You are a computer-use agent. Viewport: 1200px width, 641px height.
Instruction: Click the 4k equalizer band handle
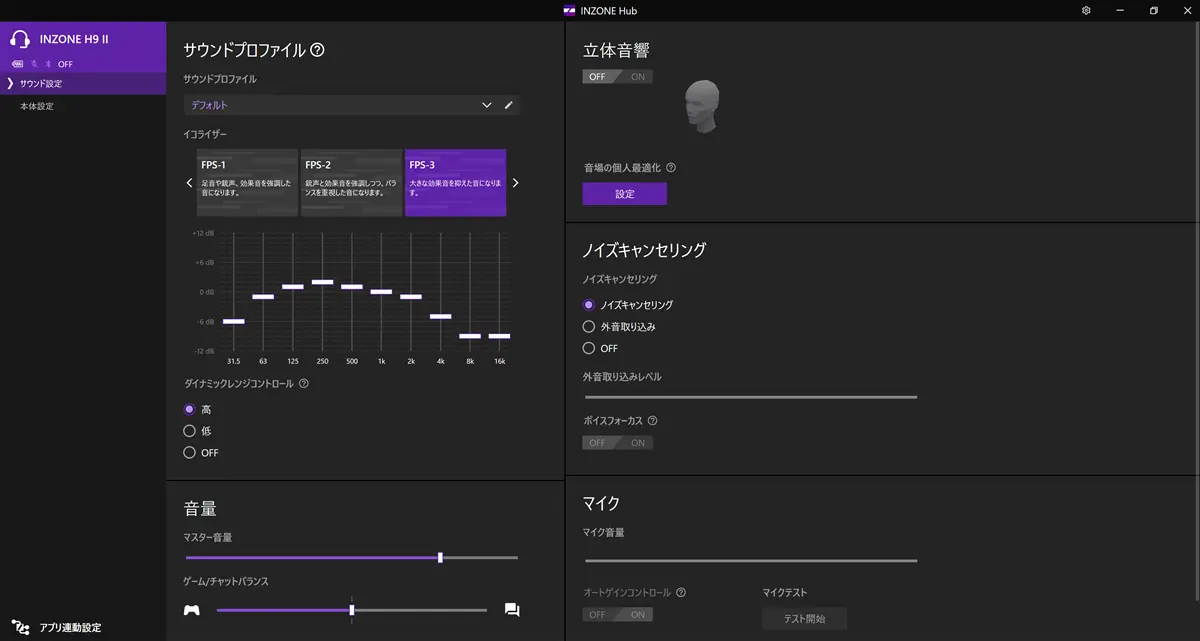pyautogui.click(x=441, y=316)
